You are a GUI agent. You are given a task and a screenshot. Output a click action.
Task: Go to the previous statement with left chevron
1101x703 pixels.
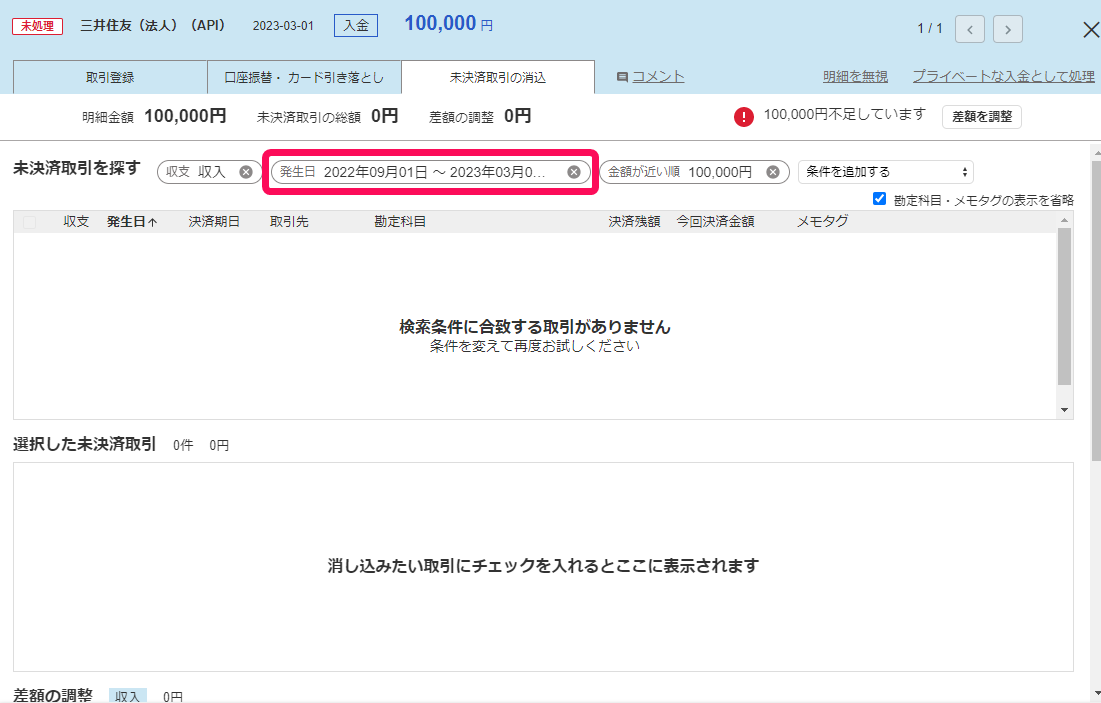pyautogui.click(x=970, y=29)
